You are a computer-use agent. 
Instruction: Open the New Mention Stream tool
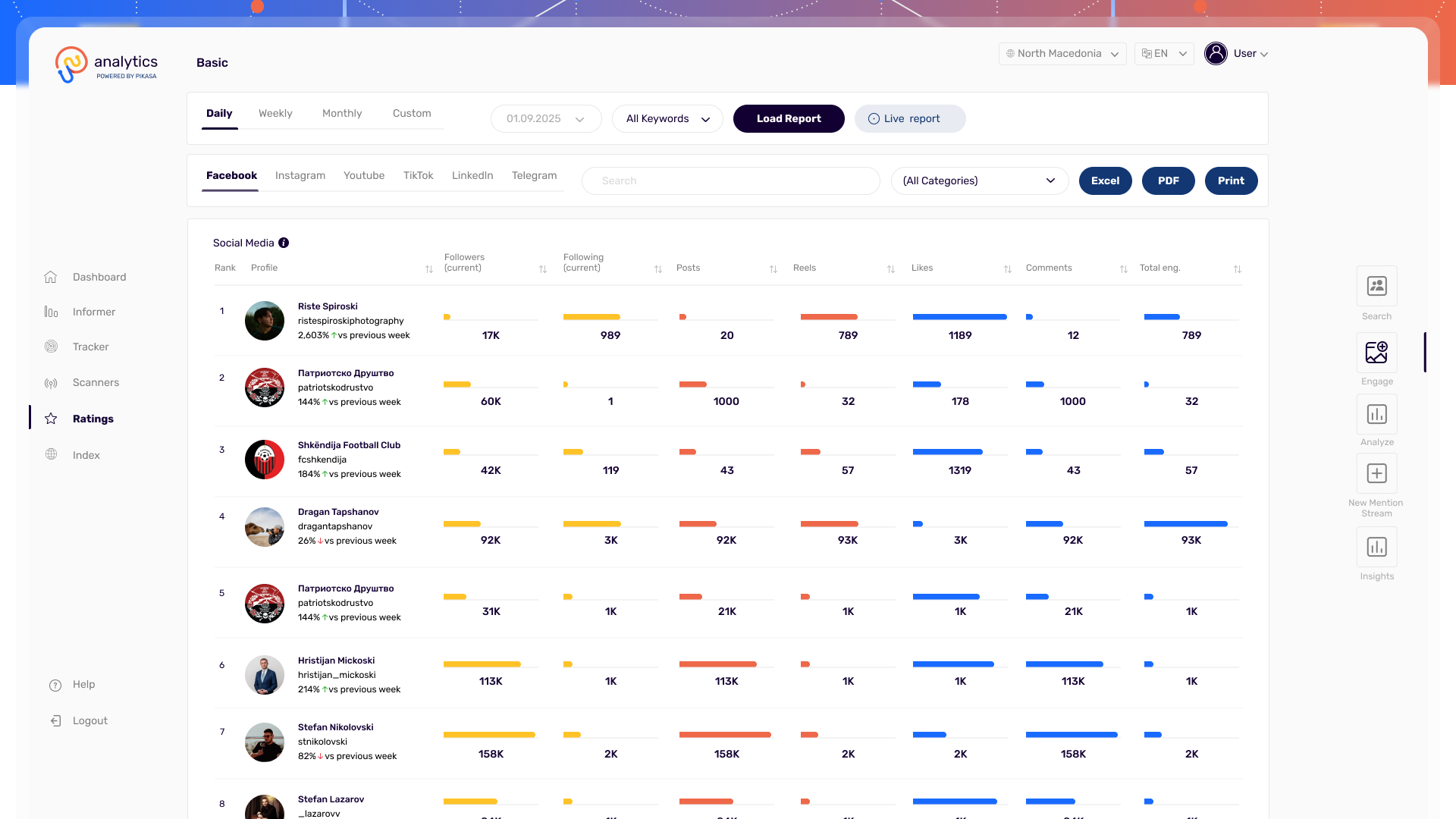[1376, 473]
